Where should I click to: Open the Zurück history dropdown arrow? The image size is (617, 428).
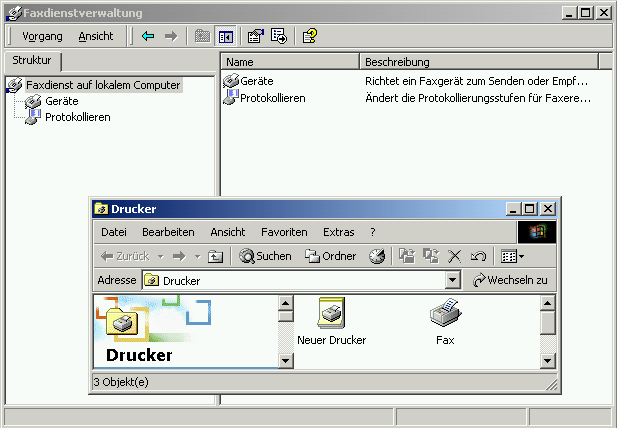point(161,256)
